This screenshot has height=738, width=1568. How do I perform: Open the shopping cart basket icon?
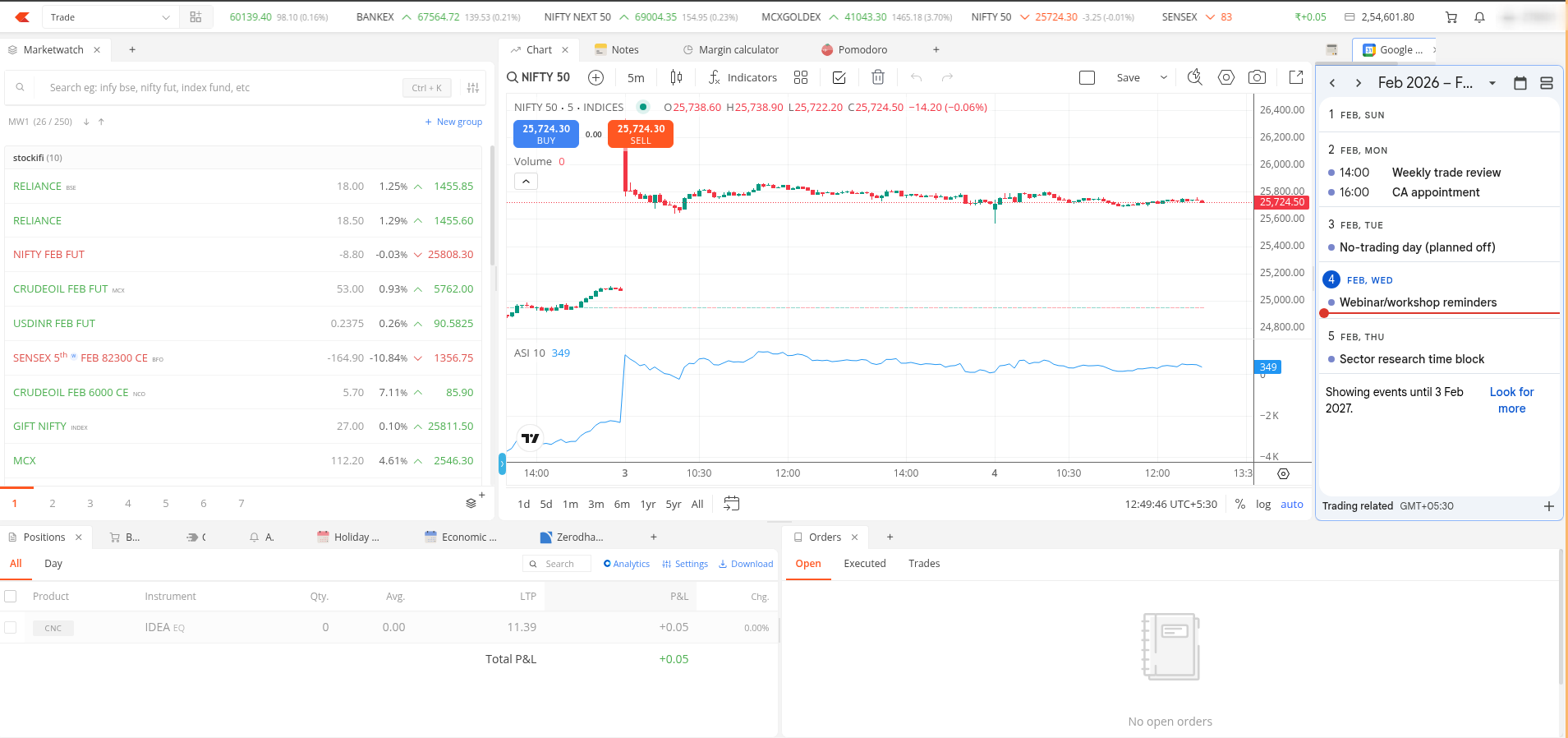coord(1451,17)
